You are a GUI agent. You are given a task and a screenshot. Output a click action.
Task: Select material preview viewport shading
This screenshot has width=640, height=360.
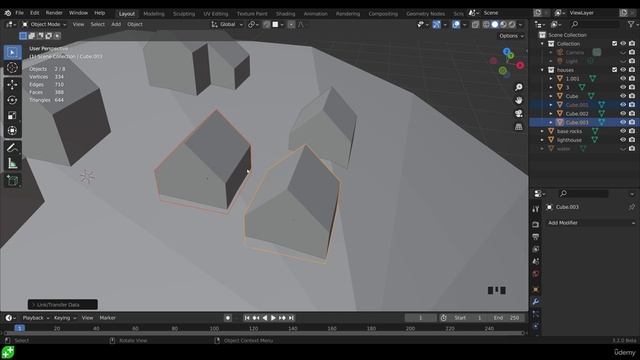(x=503, y=24)
